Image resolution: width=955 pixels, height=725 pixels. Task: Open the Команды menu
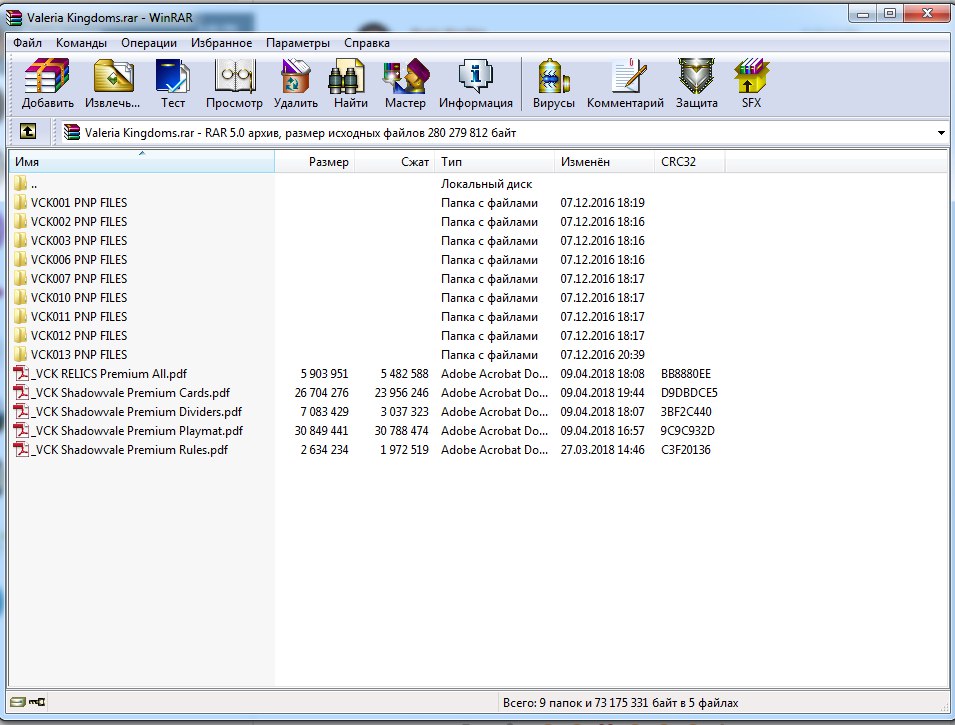point(81,43)
